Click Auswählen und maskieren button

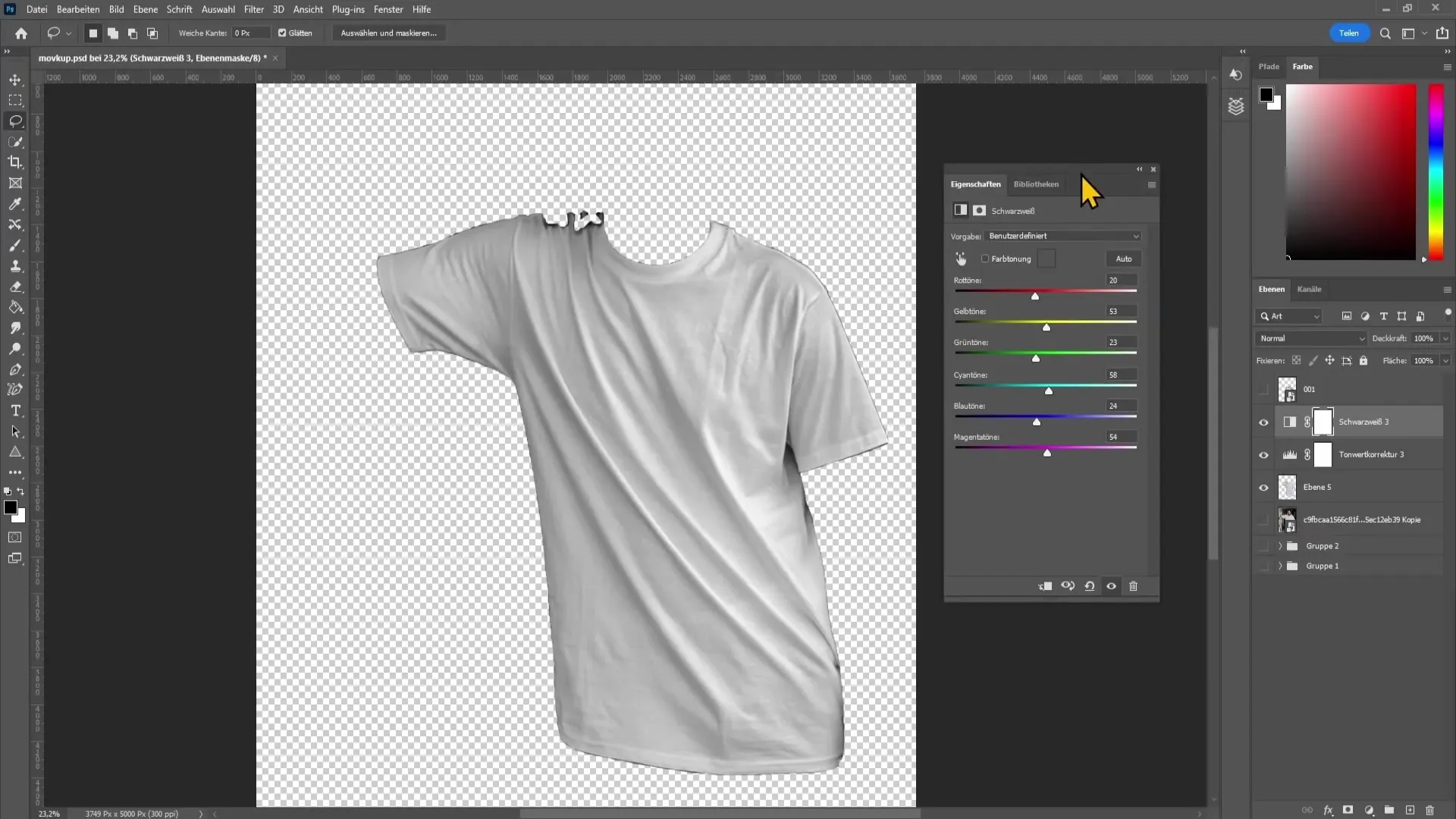click(388, 33)
